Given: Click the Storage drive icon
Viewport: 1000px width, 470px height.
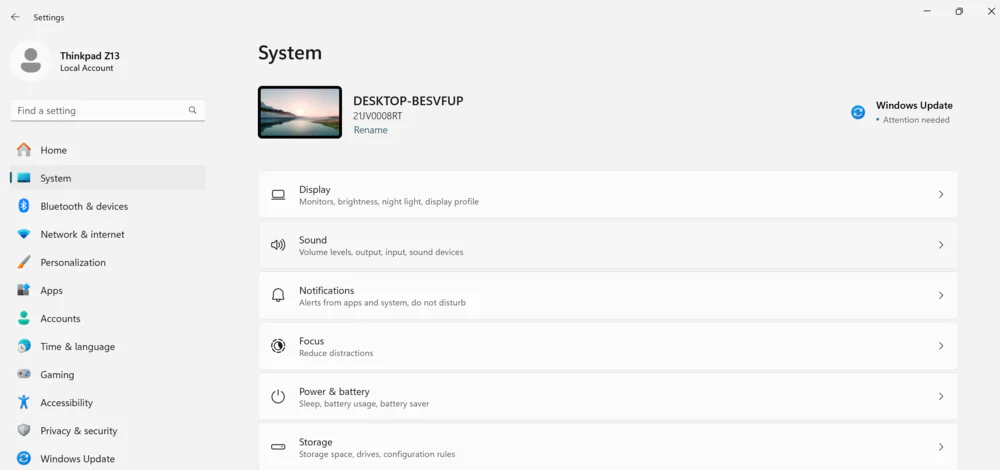Looking at the screenshot, I should (278, 447).
